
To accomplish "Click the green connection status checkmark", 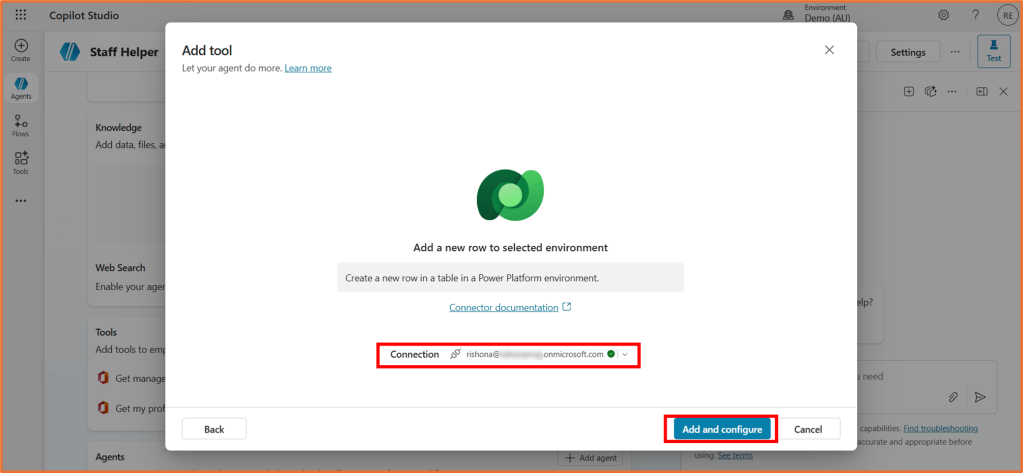I will coord(611,354).
